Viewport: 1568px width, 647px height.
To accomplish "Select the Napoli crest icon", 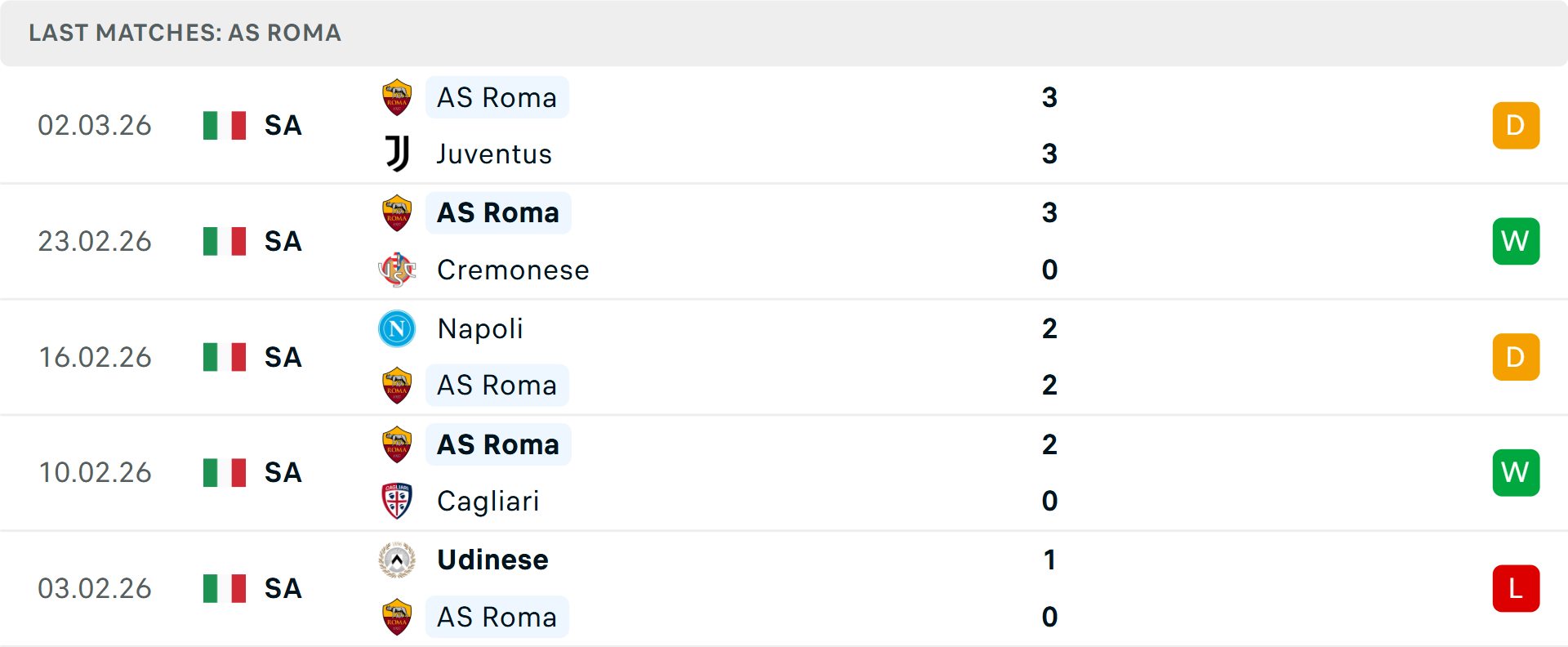I will tap(396, 328).
